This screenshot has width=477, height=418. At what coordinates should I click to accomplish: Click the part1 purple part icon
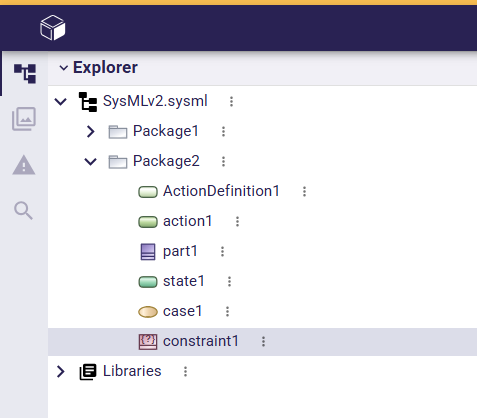click(x=148, y=252)
